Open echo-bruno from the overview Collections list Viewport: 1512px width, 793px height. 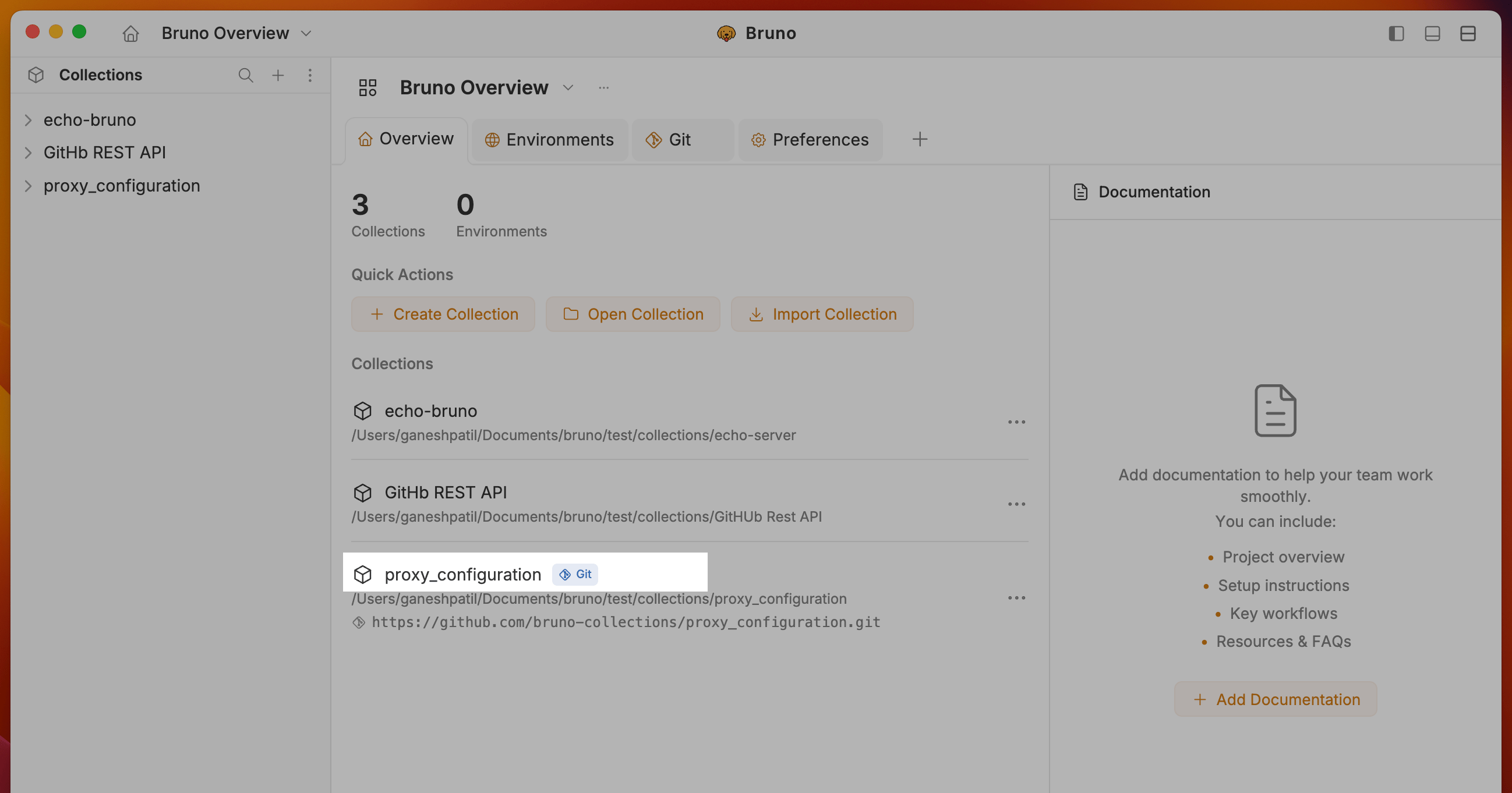click(x=431, y=410)
